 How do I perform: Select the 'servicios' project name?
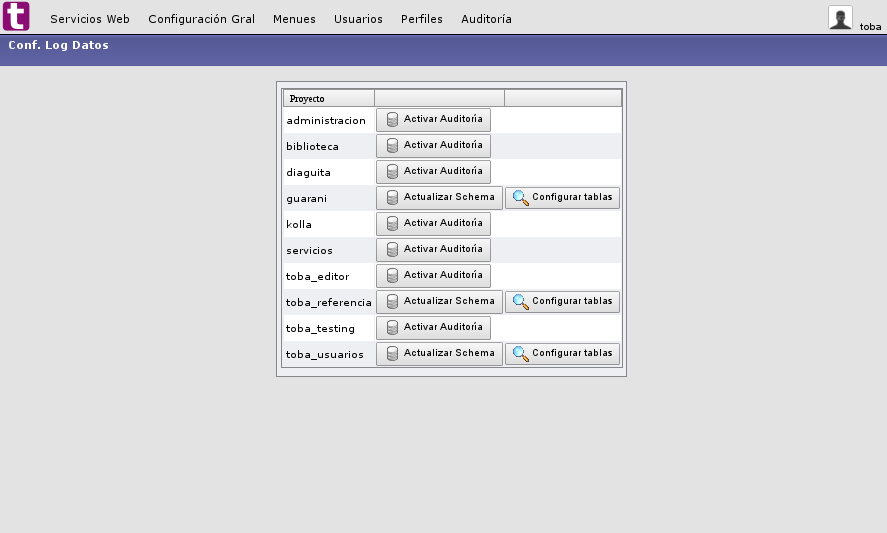tap(309, 251)
